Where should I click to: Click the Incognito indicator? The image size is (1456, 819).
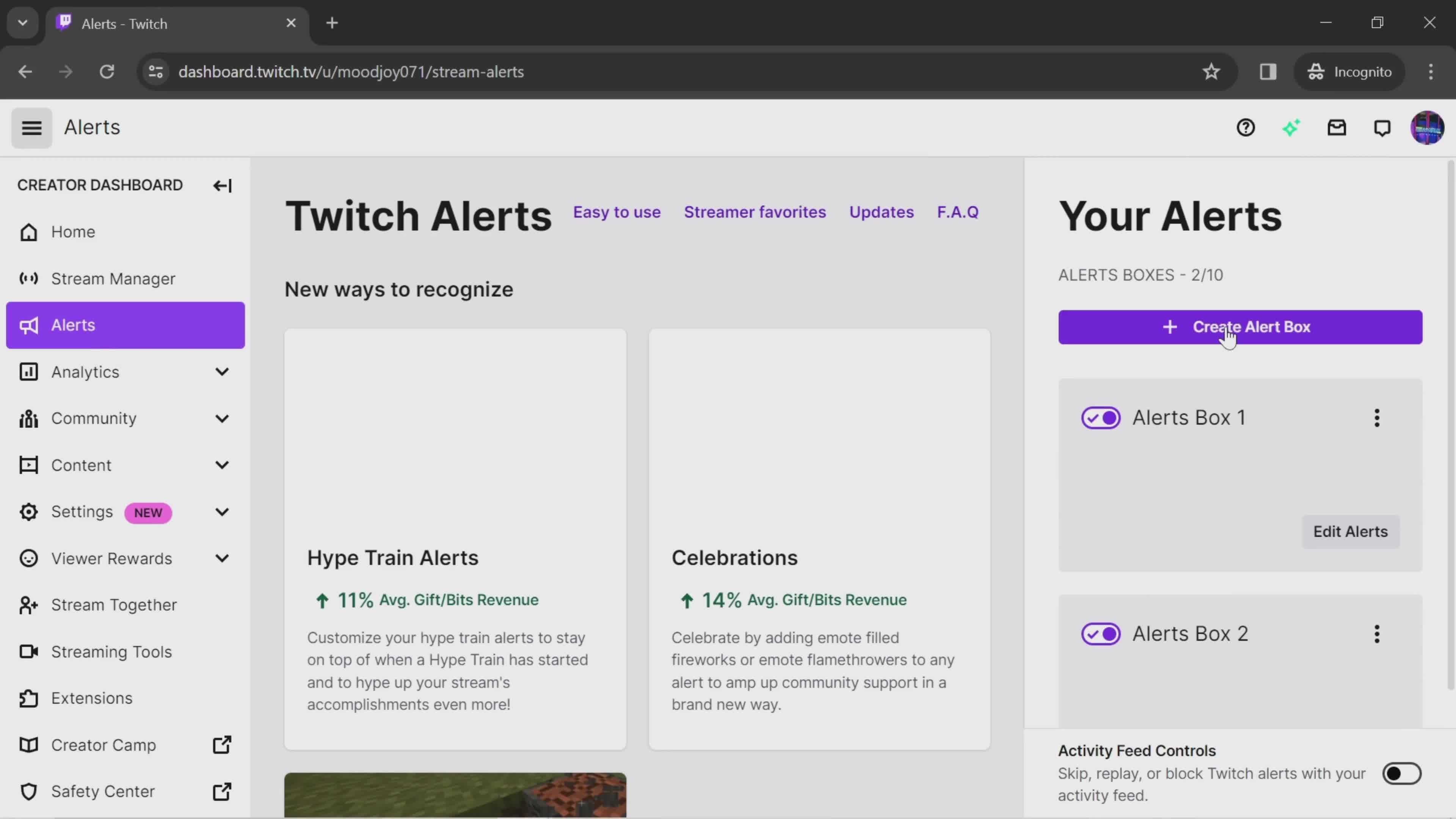coord(1350,72)
